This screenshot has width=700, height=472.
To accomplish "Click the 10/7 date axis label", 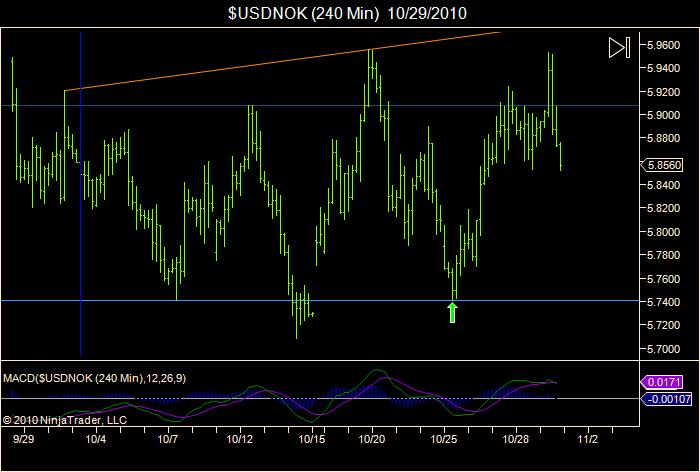I will (x=168, y=439).
